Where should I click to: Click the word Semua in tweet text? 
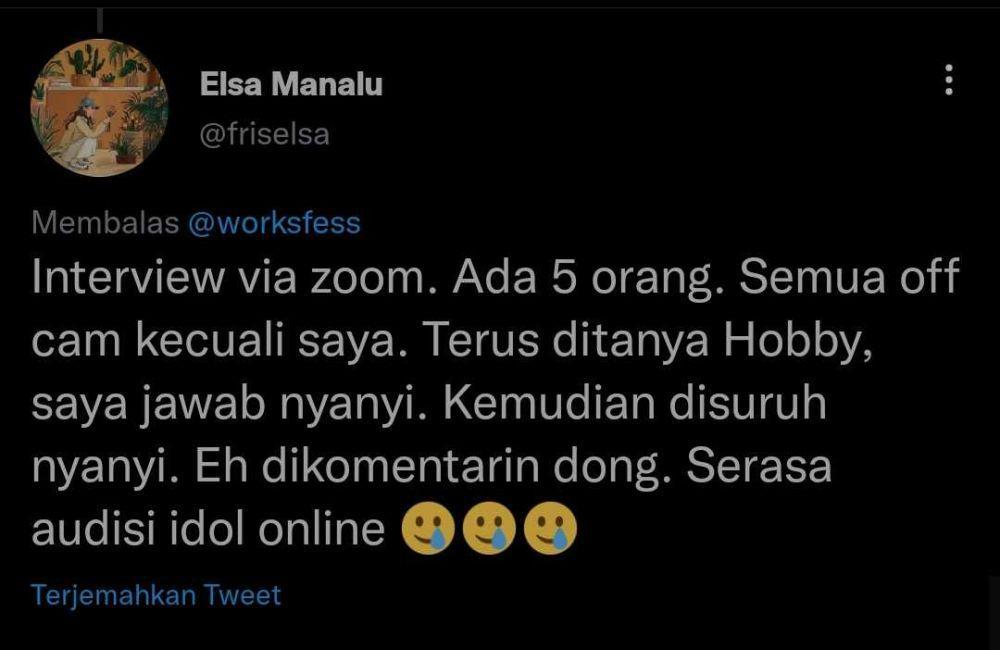pos(812,277)
